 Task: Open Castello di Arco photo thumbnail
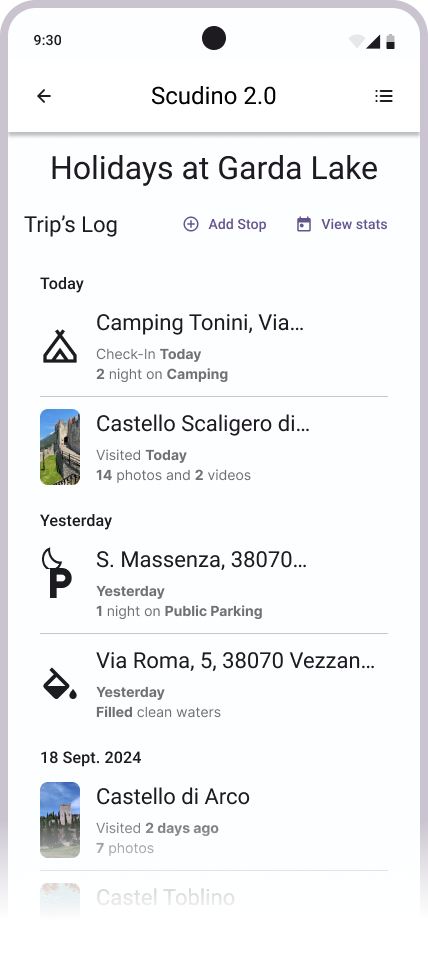click(x=60, y=820)
